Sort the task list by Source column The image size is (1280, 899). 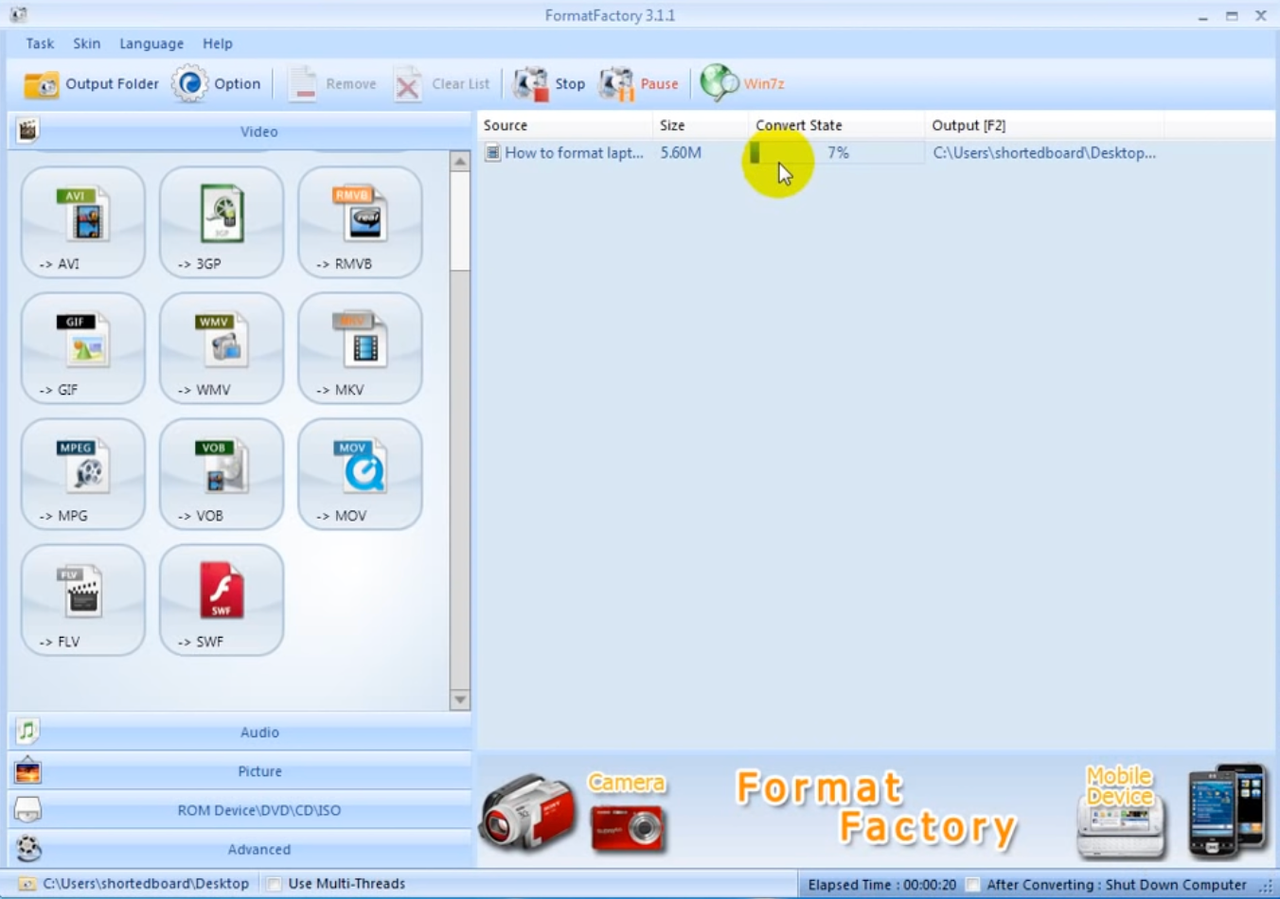pos(565,125)
